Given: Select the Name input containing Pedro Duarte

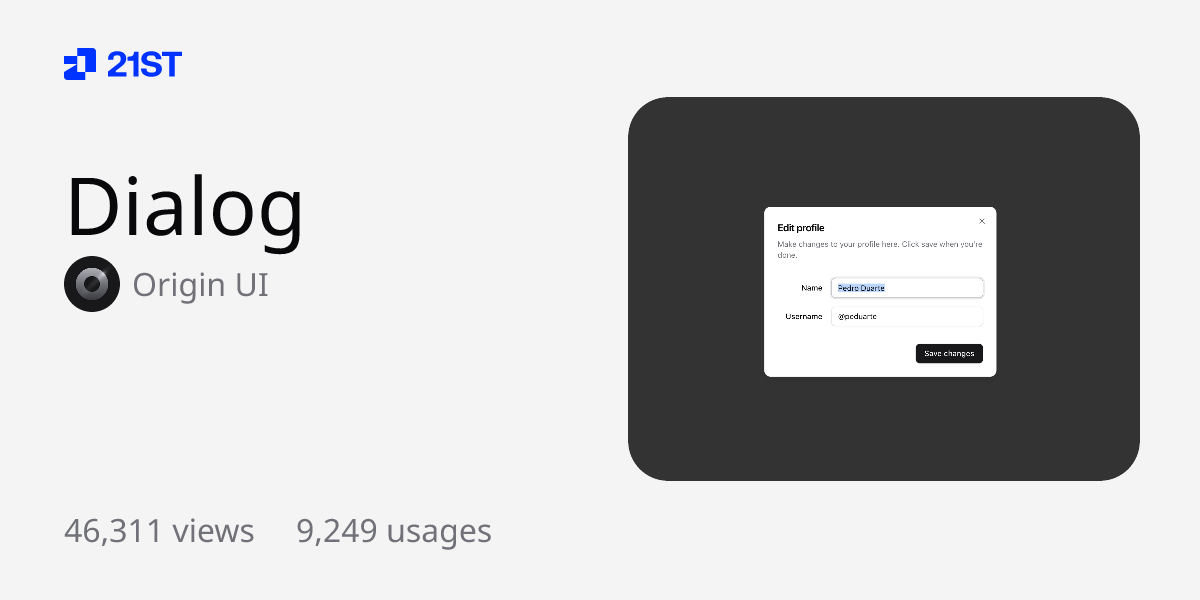Looking at the screenshot, I should [906, 288].
